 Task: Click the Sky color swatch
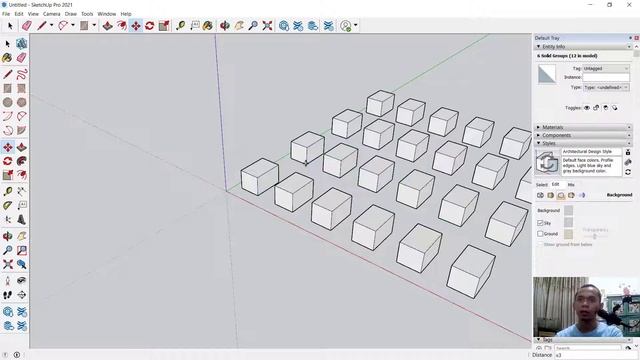coord(568,222)
